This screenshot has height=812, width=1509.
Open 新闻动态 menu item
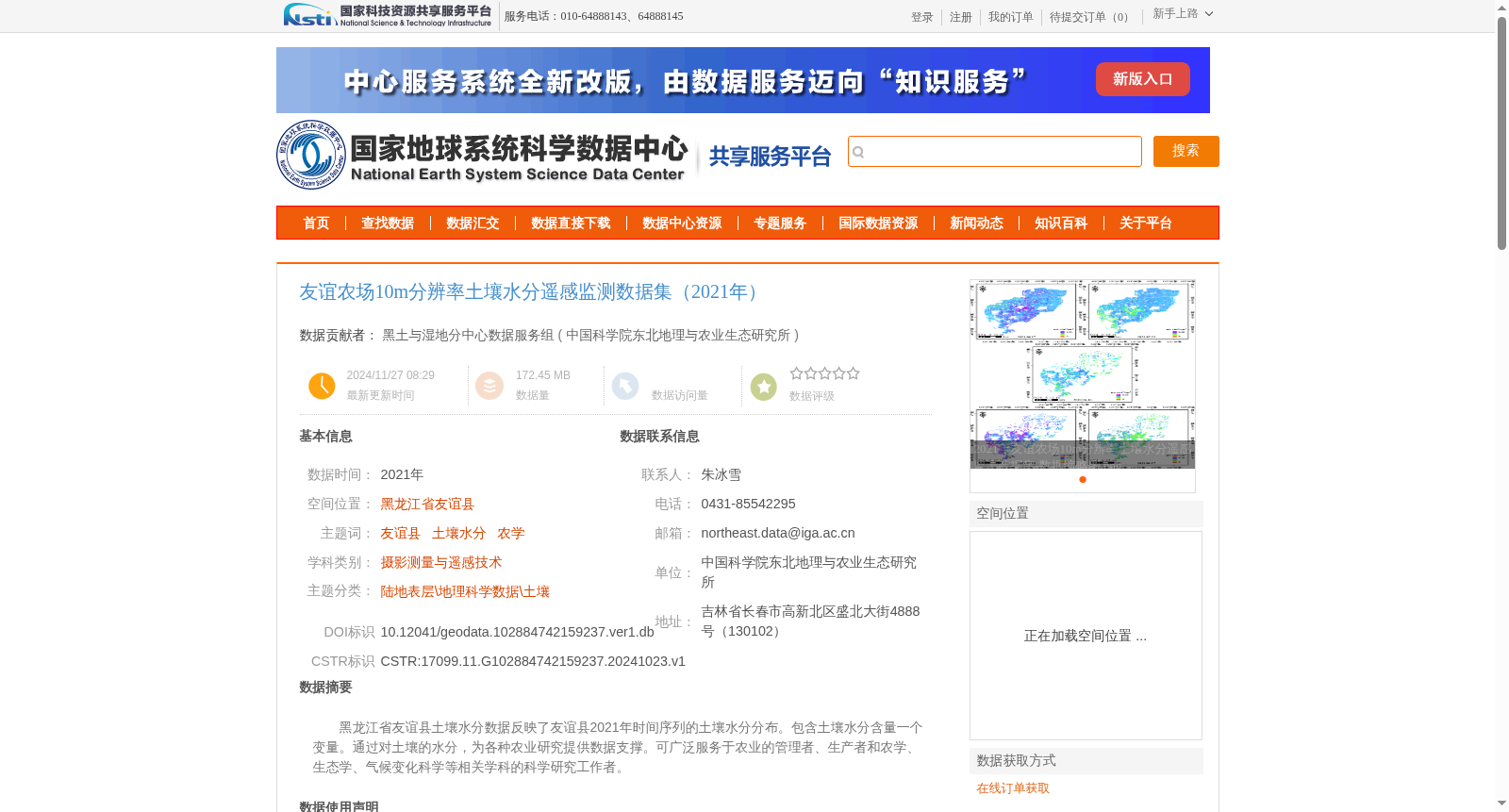[976, 223]
